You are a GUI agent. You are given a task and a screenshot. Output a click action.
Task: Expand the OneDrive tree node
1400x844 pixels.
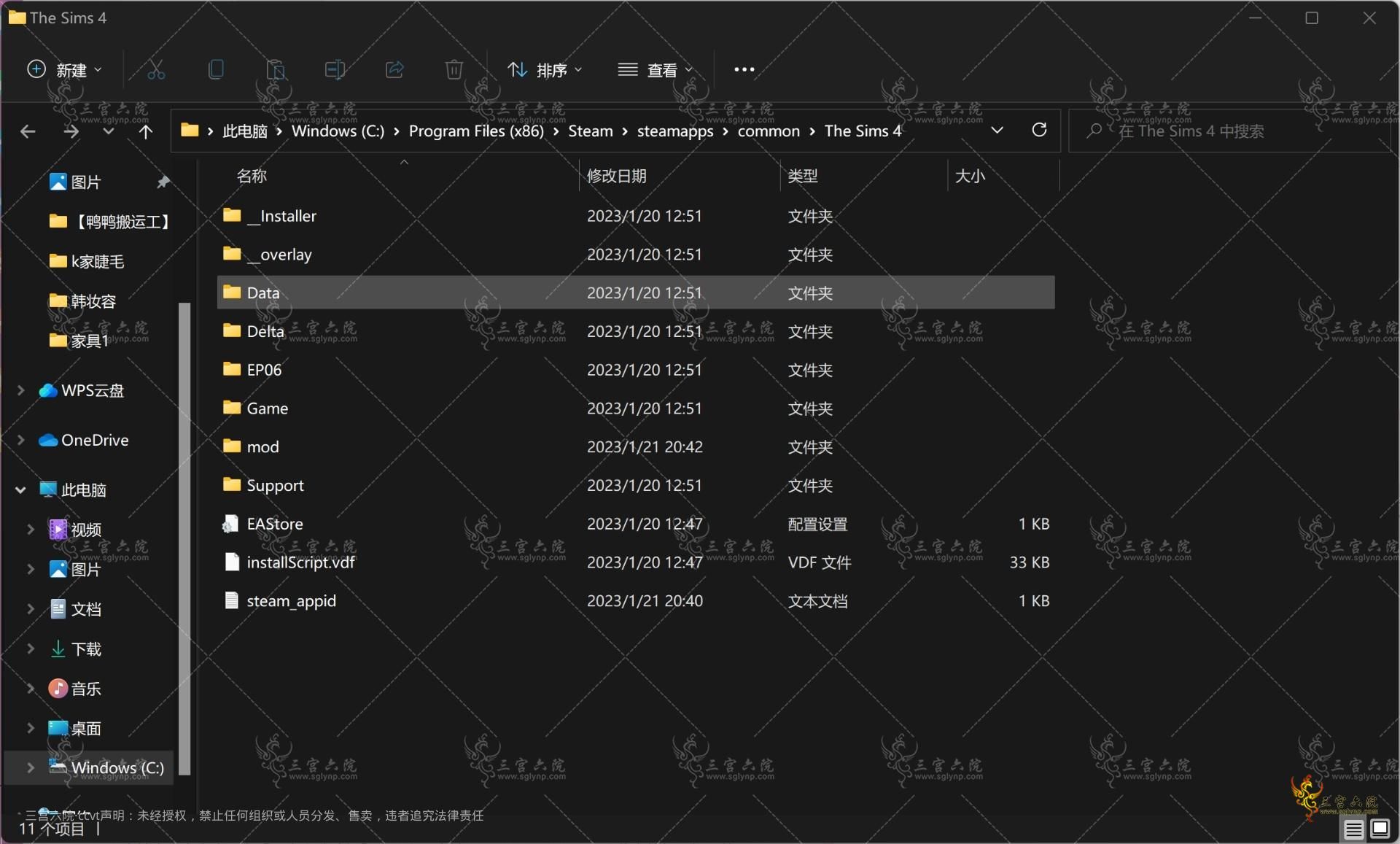21,440
